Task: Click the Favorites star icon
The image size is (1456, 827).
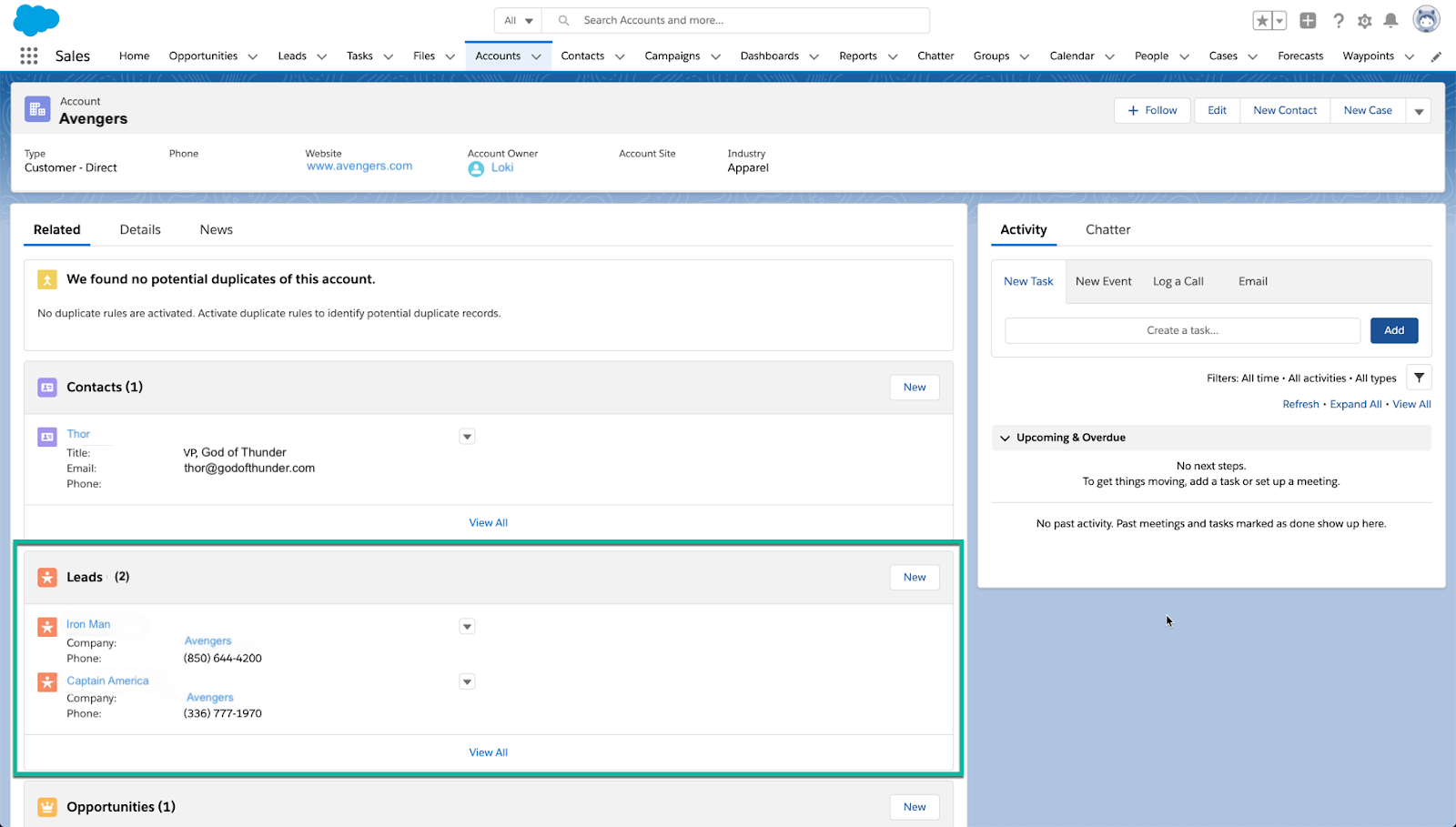Action: [1262, 21]
